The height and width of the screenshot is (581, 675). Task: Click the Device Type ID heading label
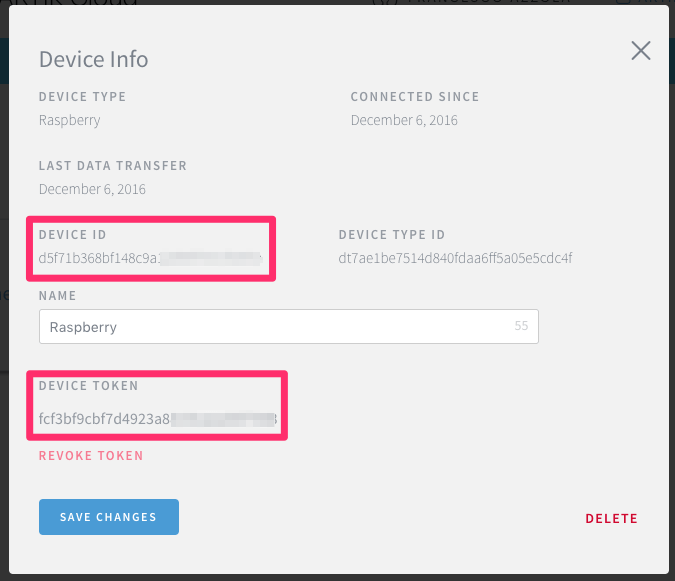point(392,235)
